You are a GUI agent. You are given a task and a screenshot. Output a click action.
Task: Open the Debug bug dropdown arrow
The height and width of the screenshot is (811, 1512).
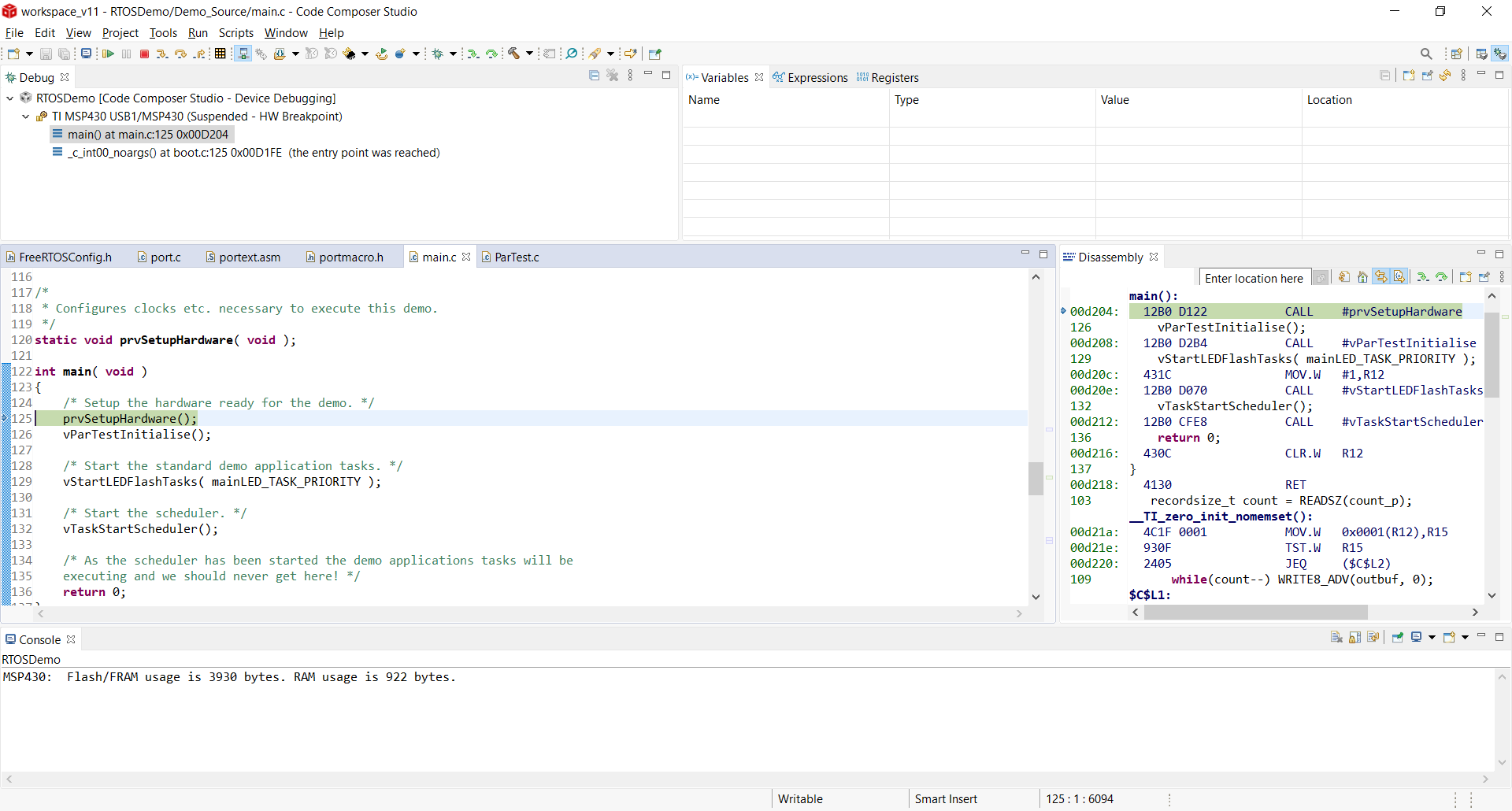point(454,54)
